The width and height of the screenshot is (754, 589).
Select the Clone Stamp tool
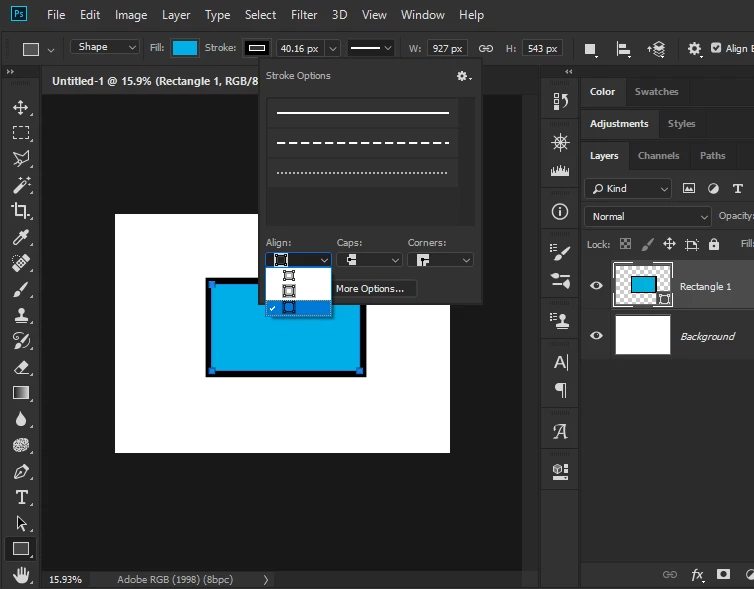click(x=21, y=315)
